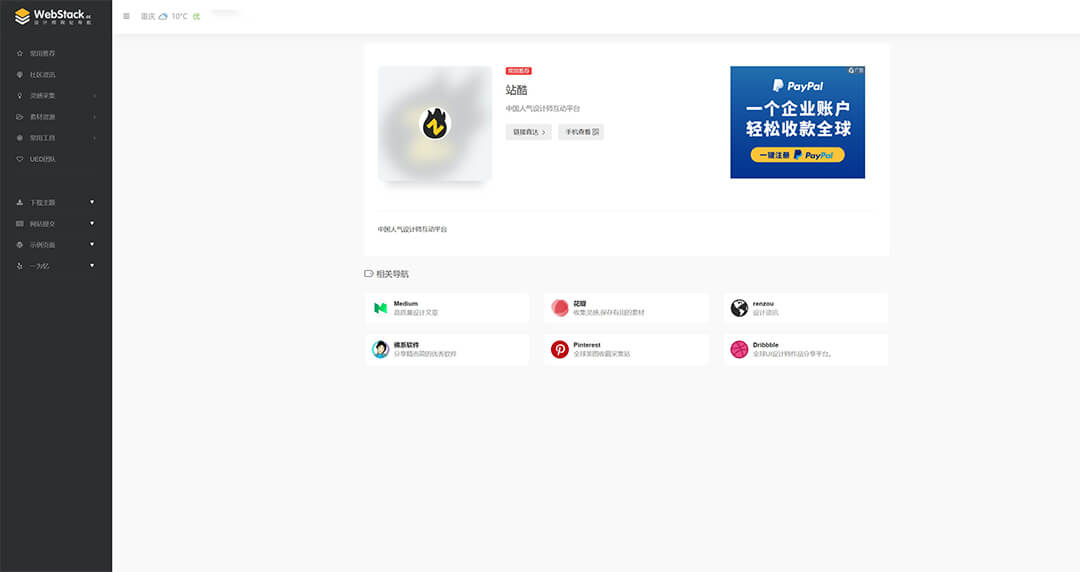This screenshot has width=1080, height=572.
Task: Click the 手机查看 QR button
Action: tap(581, 132)
